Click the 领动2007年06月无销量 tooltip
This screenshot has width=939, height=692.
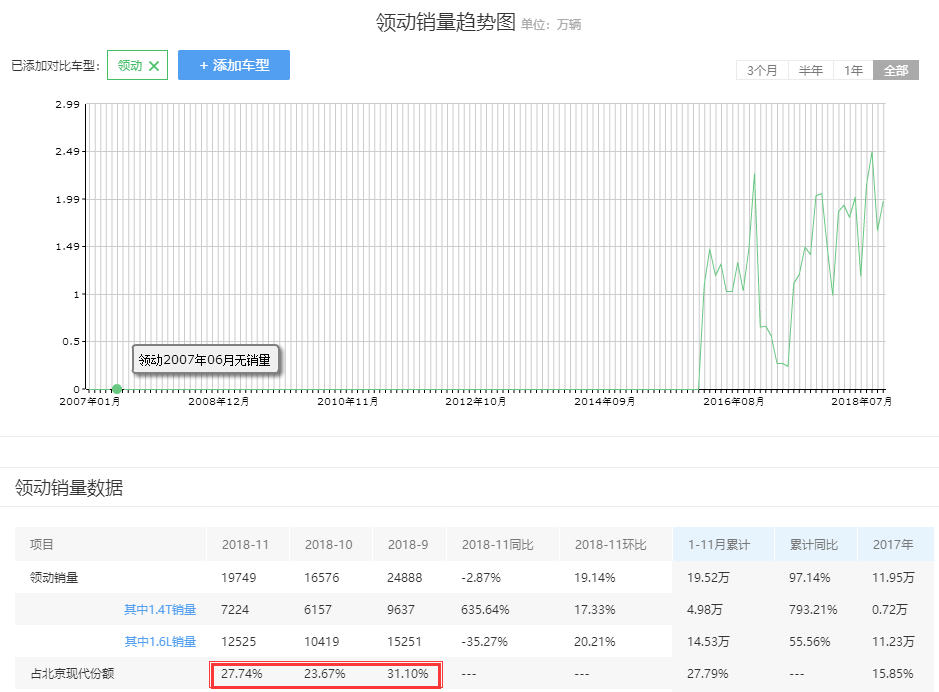tap(205, 359)
